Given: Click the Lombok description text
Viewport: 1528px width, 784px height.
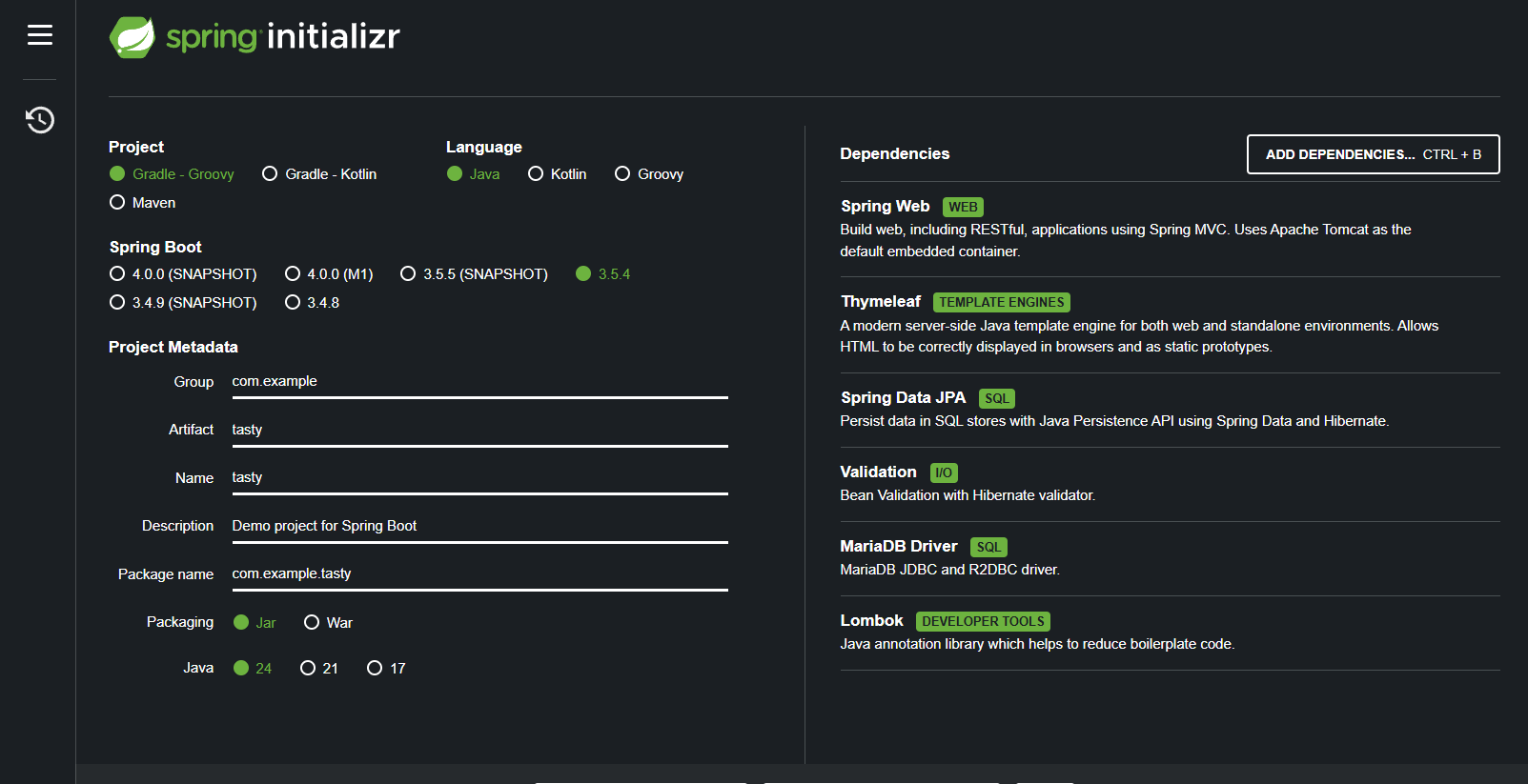Looking at the screenshot, I should tap(1037, 645).
